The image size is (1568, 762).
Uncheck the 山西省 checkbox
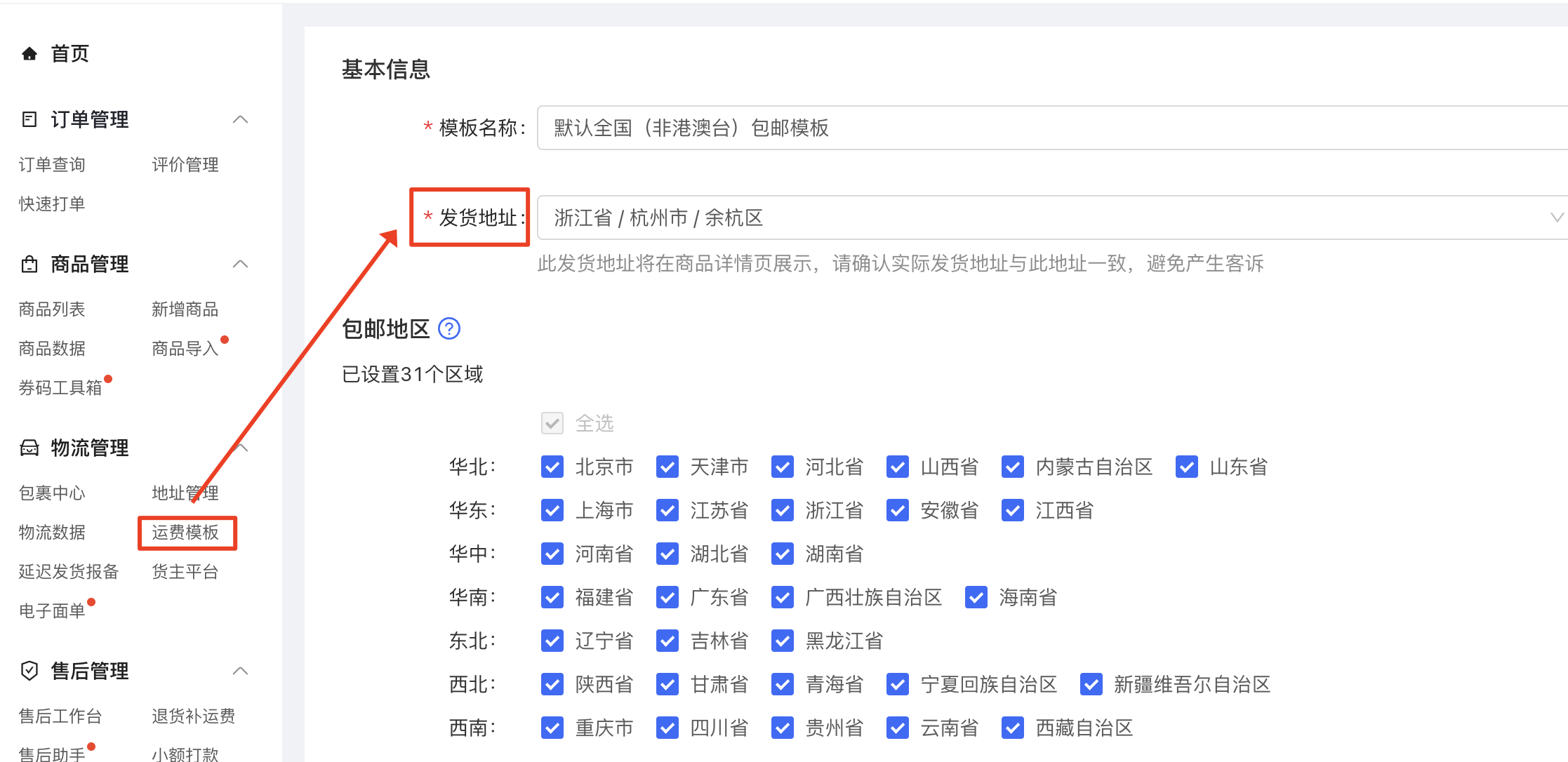pyautogui.click(x=898, y=467)
